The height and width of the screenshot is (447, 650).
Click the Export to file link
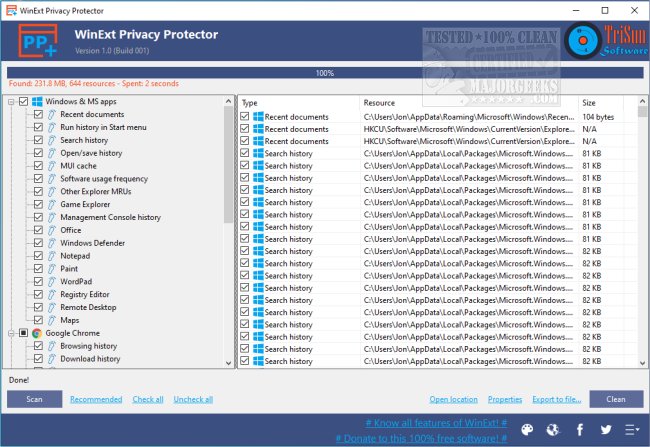click(557, 399)
